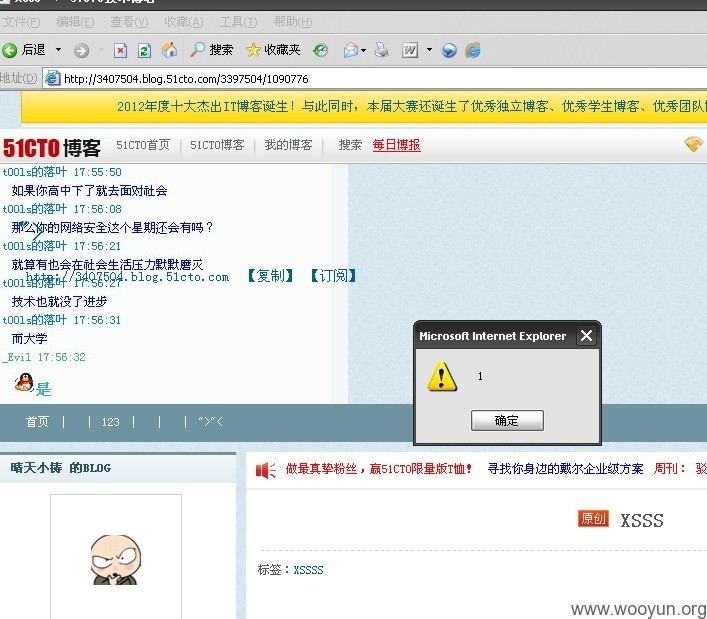Screen dimensions: 707x619
Task: Click chat line 而大学
Action: click(x=29, y=339)
